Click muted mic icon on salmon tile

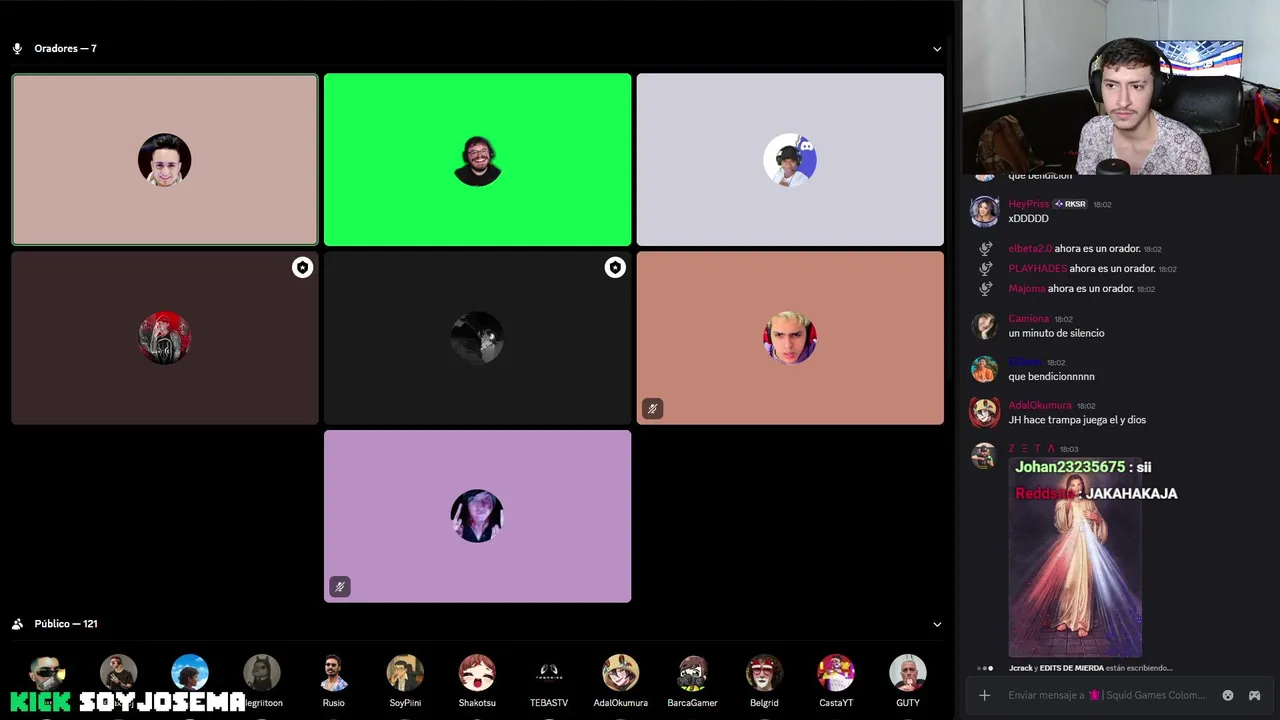click(x=652, y=408)
